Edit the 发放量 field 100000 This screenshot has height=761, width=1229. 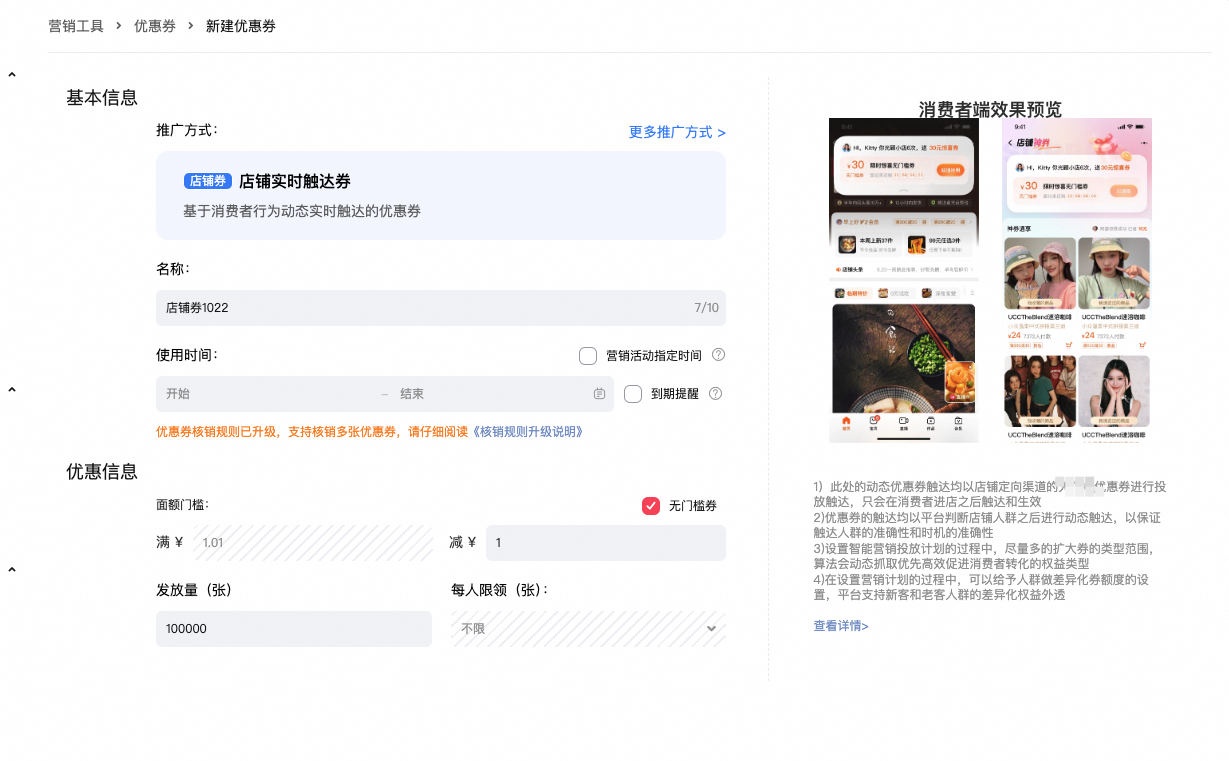[x=294, y=629]
